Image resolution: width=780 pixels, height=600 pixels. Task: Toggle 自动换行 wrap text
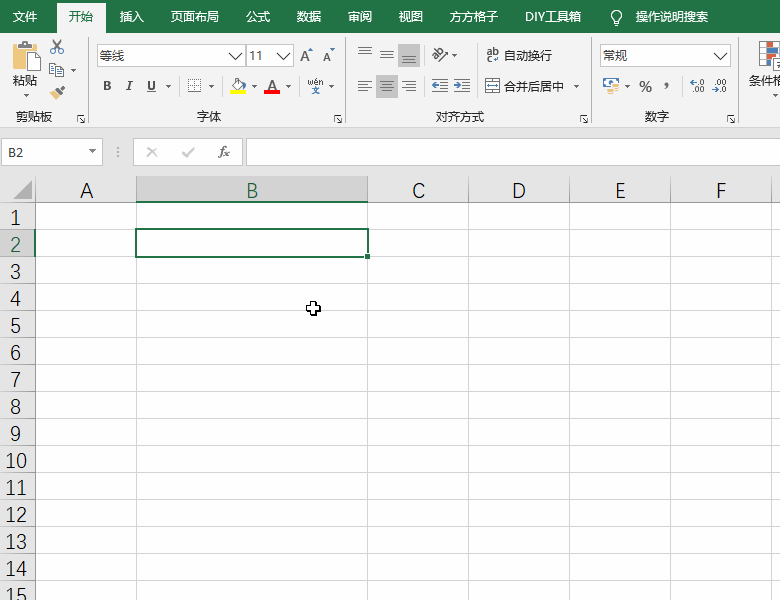pyautogui.click(x=519, y=55)
